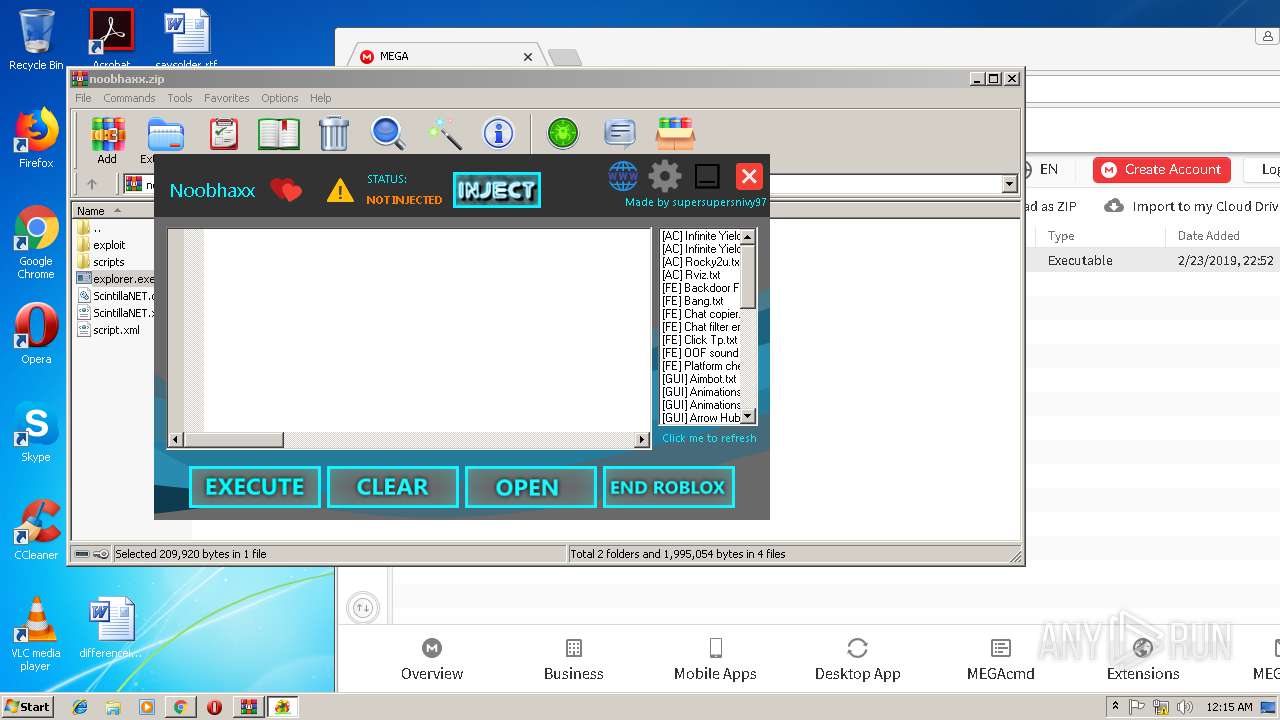Click the Delete trash bin icon
The width and height of the screenshot is (1280, 720).
click(x=333, y=134)
